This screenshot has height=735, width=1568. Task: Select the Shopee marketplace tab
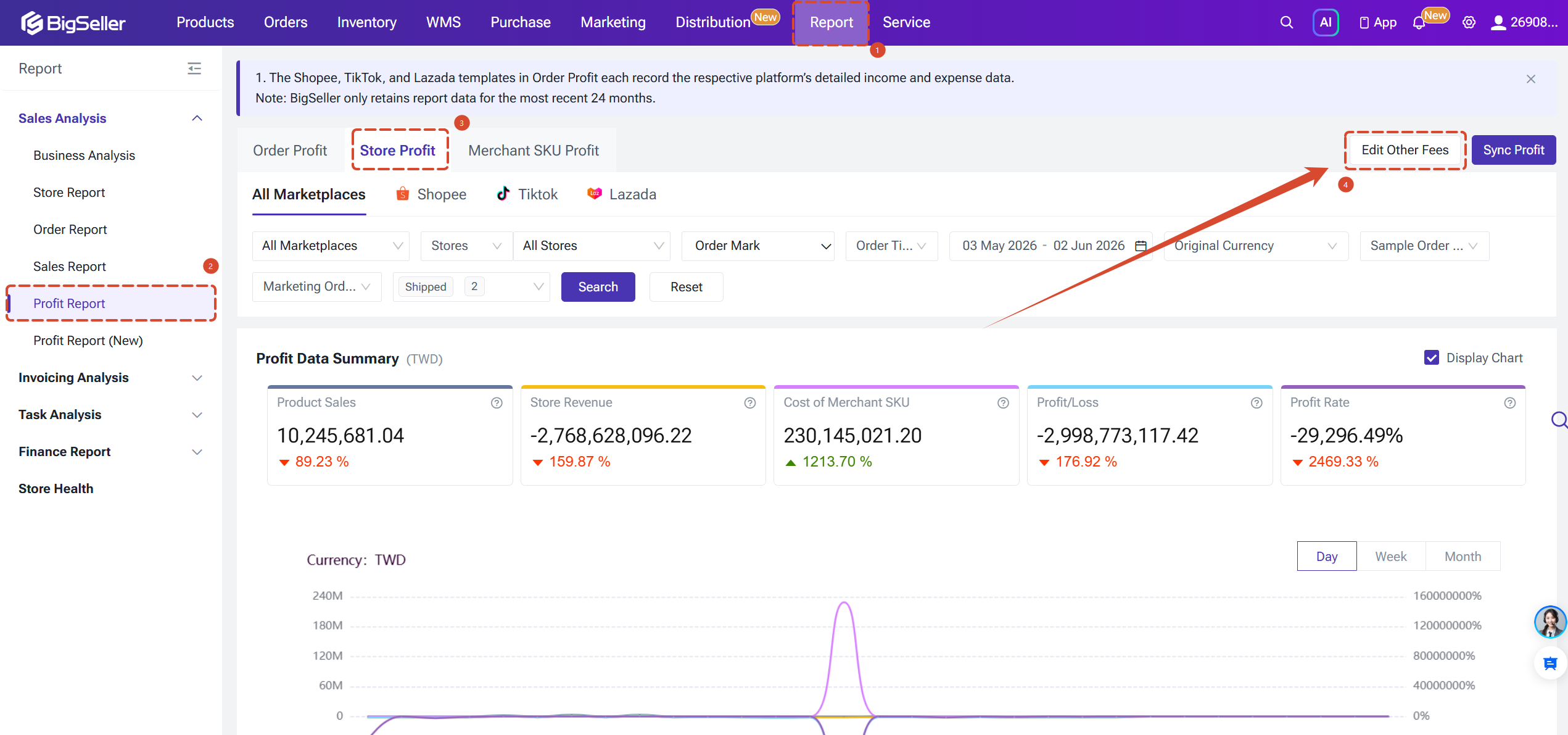tap(431, 194)
